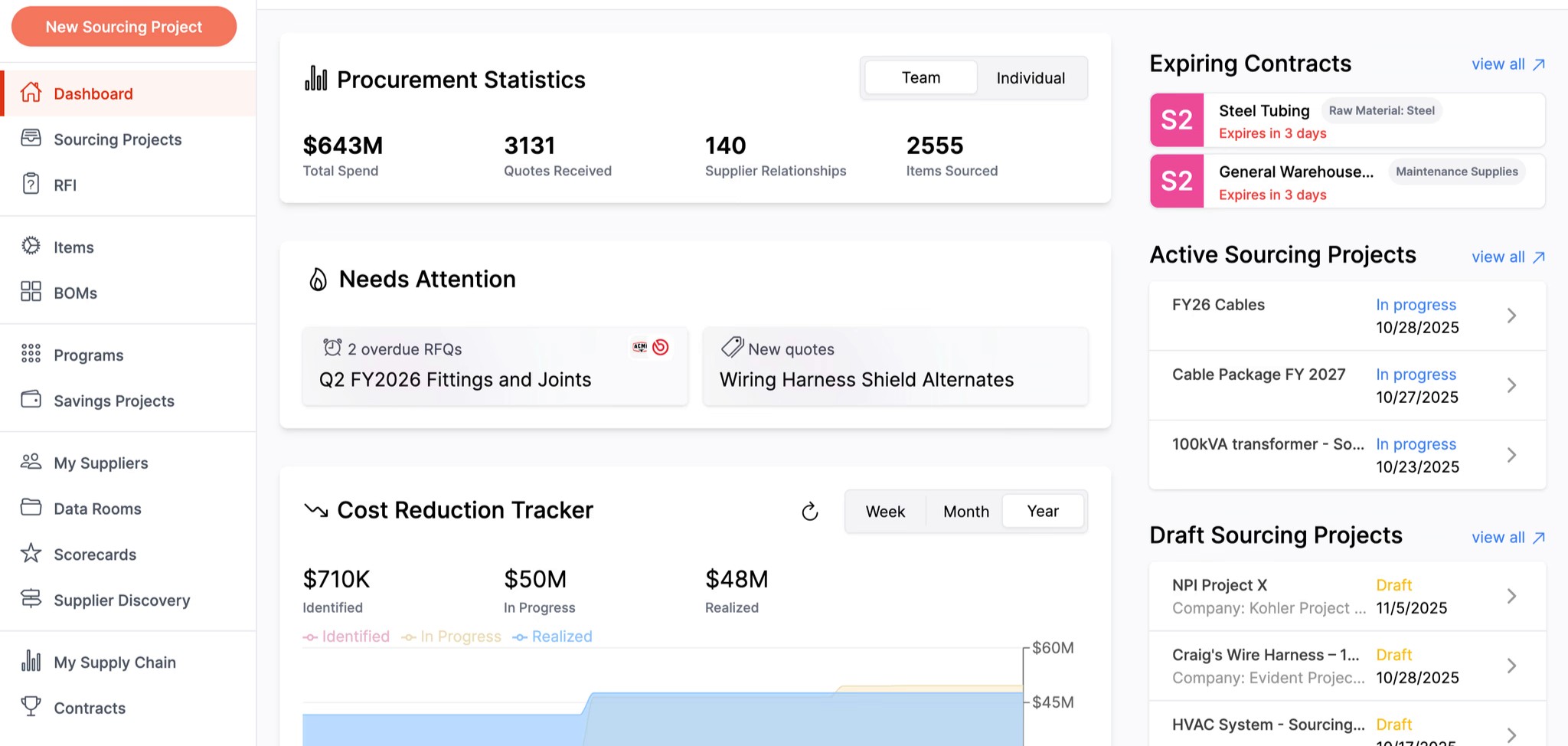This screenshot has height=746, width=1568.
Task: Click the BOMs grid icon
Action: 31,291
